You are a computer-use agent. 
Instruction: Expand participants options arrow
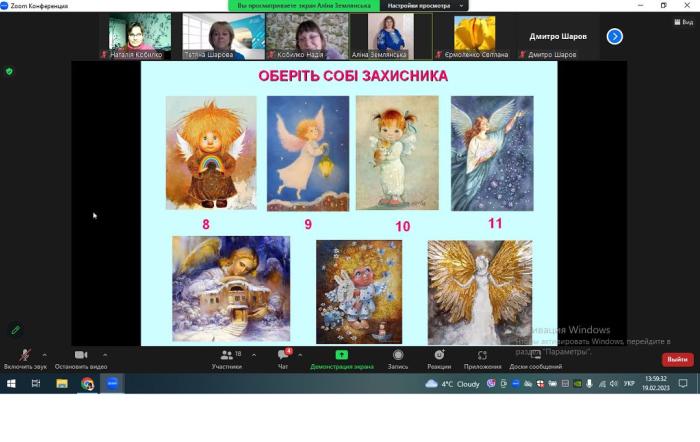(253, 354)
